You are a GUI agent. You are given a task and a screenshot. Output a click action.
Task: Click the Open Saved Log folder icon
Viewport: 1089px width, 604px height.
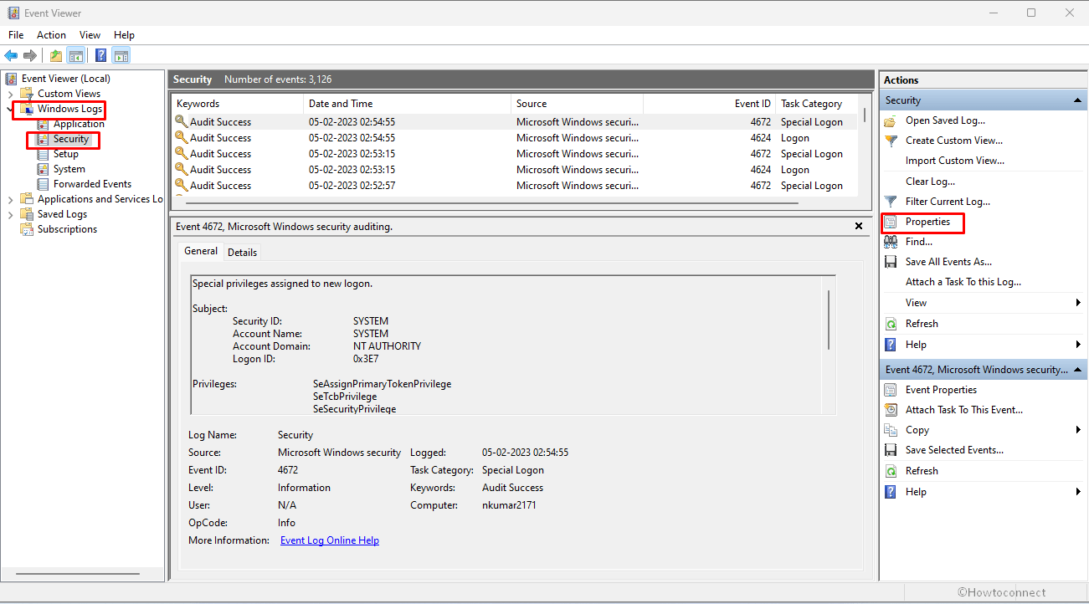pos(890,121)
